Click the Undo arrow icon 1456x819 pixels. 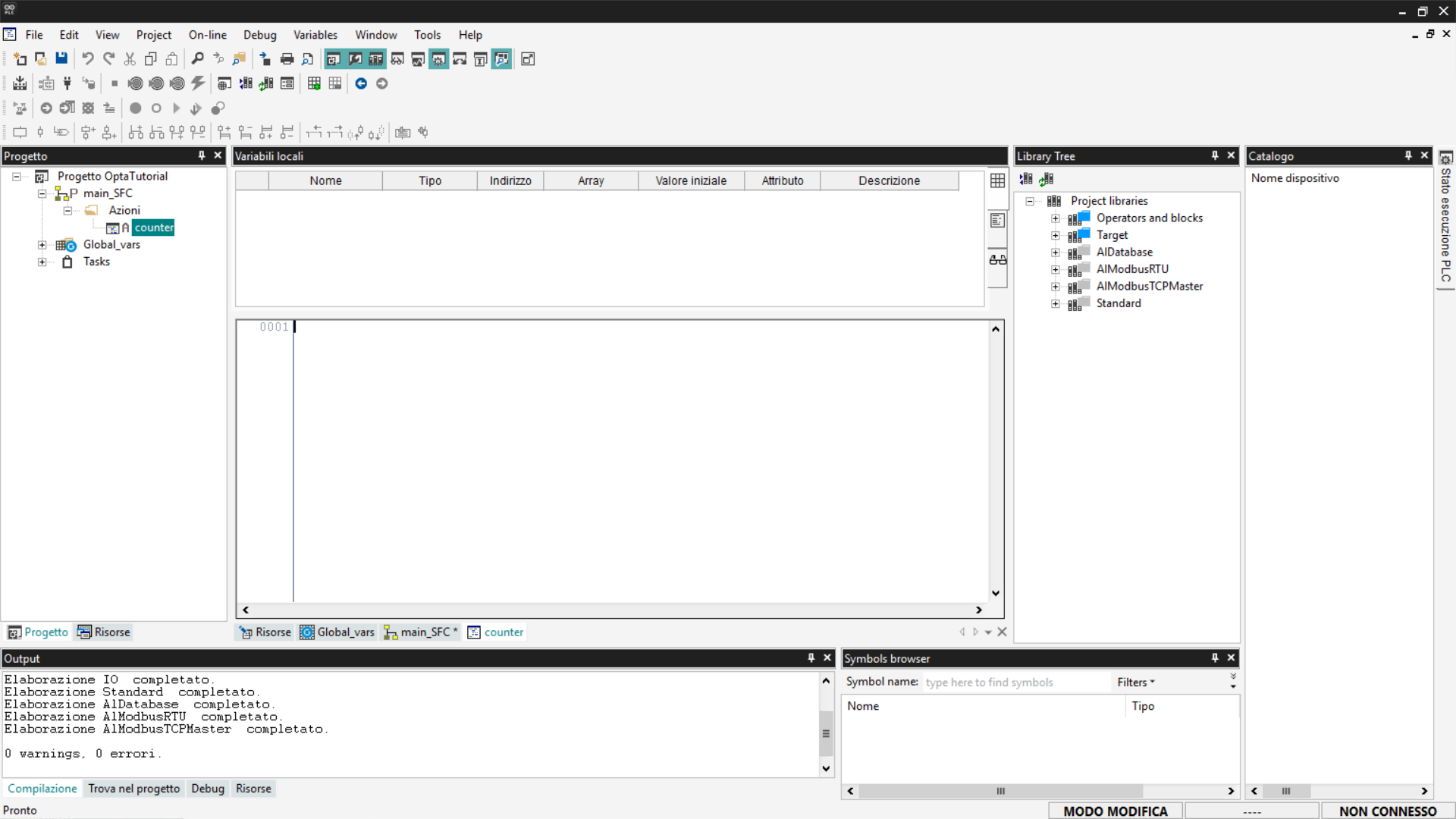point(88,58)
